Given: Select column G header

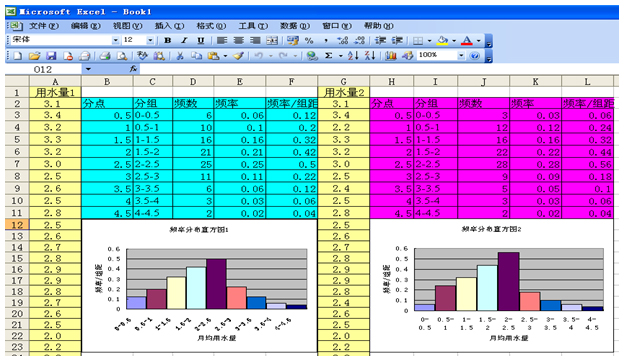Looking at the screenshot, I should pos(344,81).
